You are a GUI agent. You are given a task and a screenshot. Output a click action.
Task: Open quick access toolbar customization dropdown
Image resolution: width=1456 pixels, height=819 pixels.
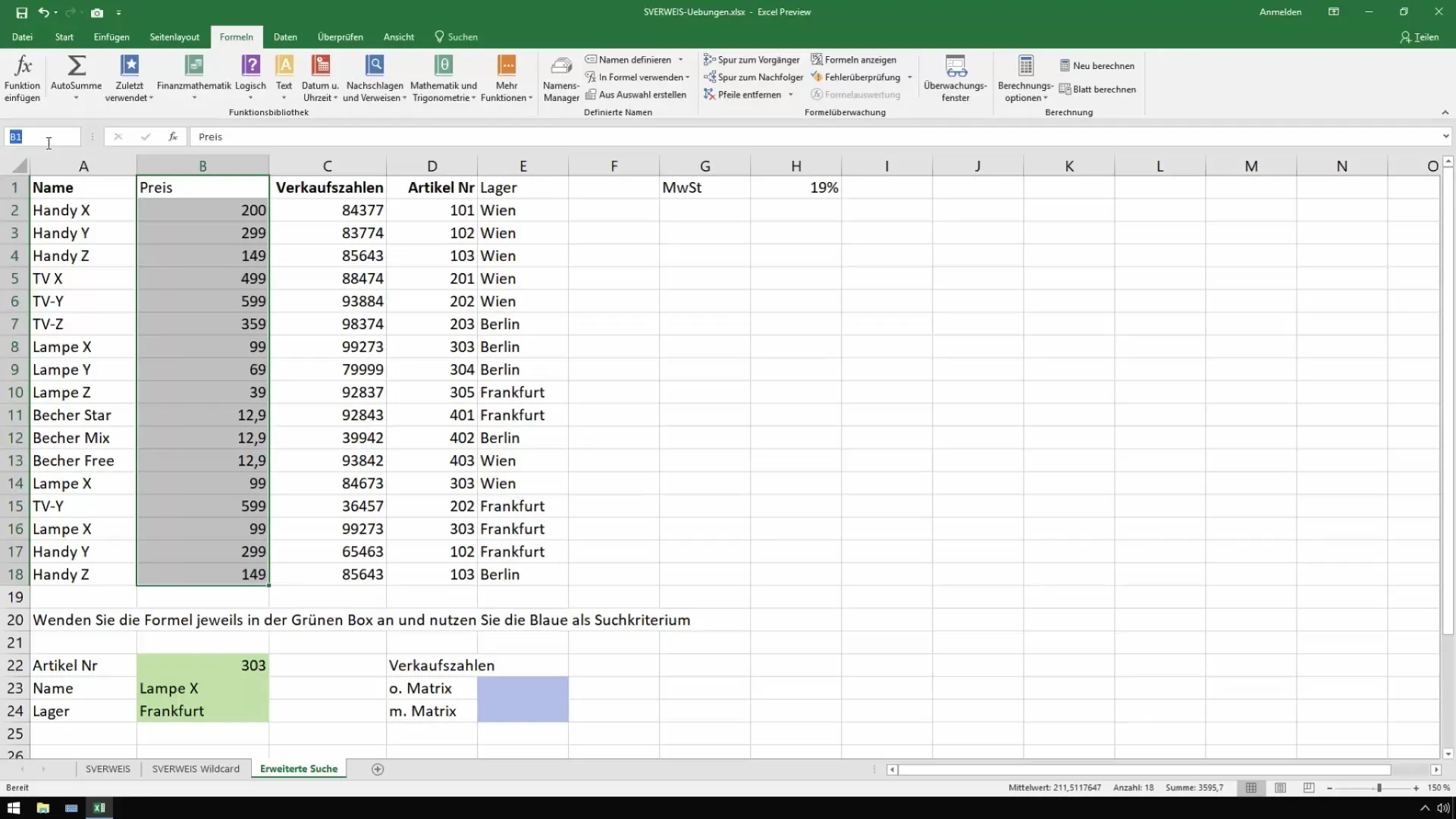[119, 12]
